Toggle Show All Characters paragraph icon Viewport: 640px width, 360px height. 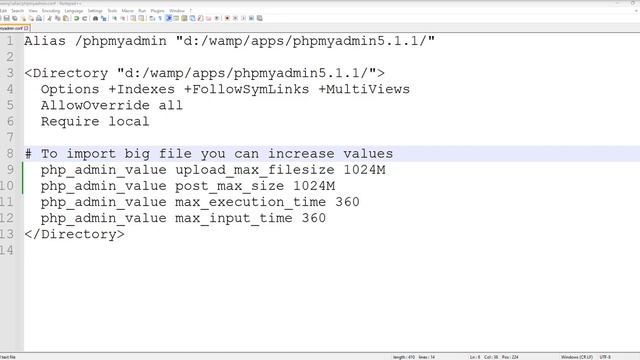[x=160, y=18]
